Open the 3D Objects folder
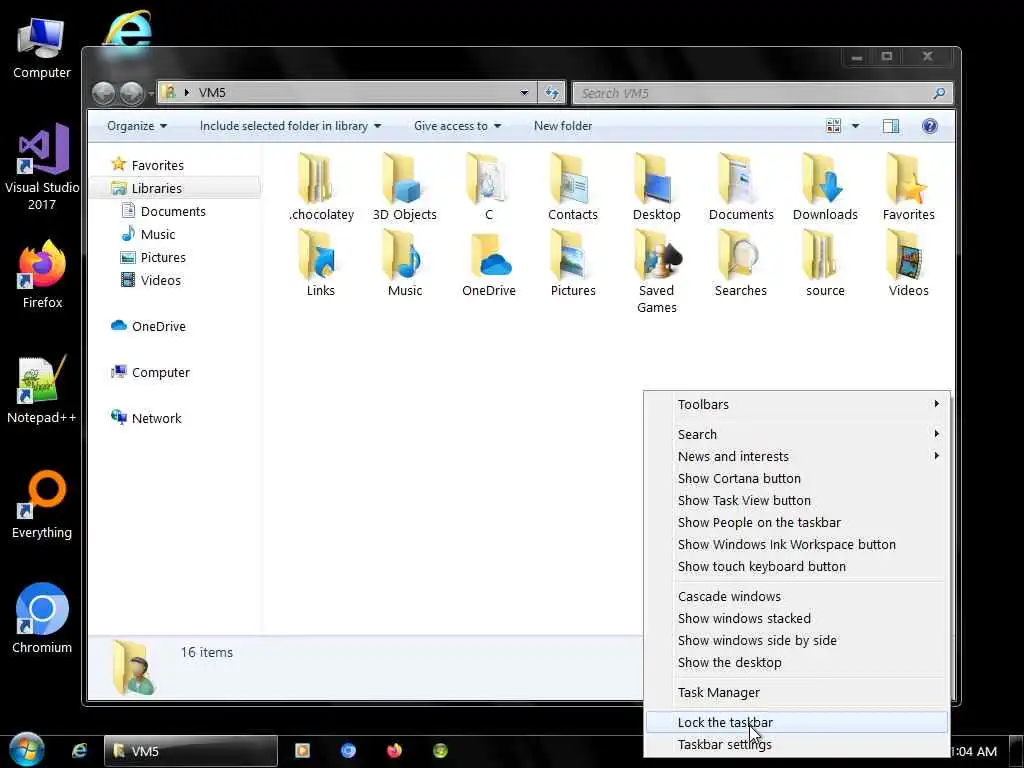 coord(404,187)
